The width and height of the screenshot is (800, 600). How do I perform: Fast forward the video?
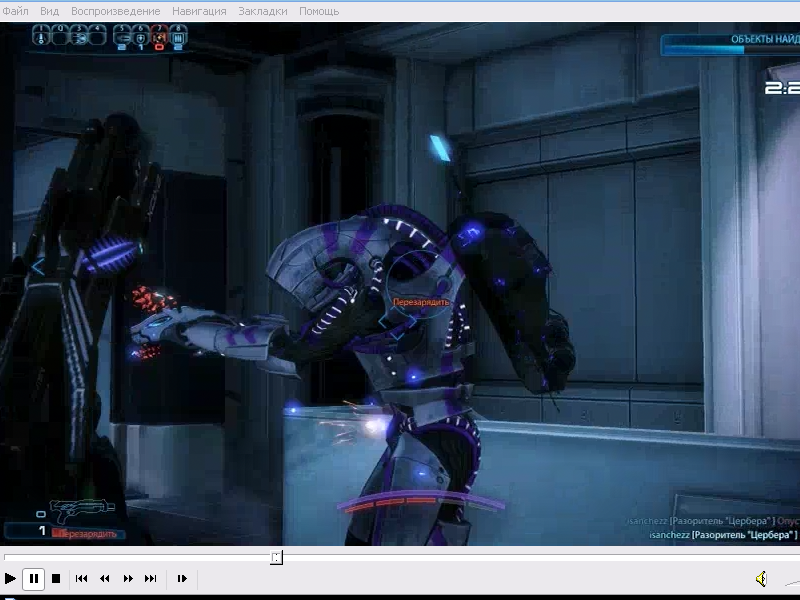tap(128, 579)
